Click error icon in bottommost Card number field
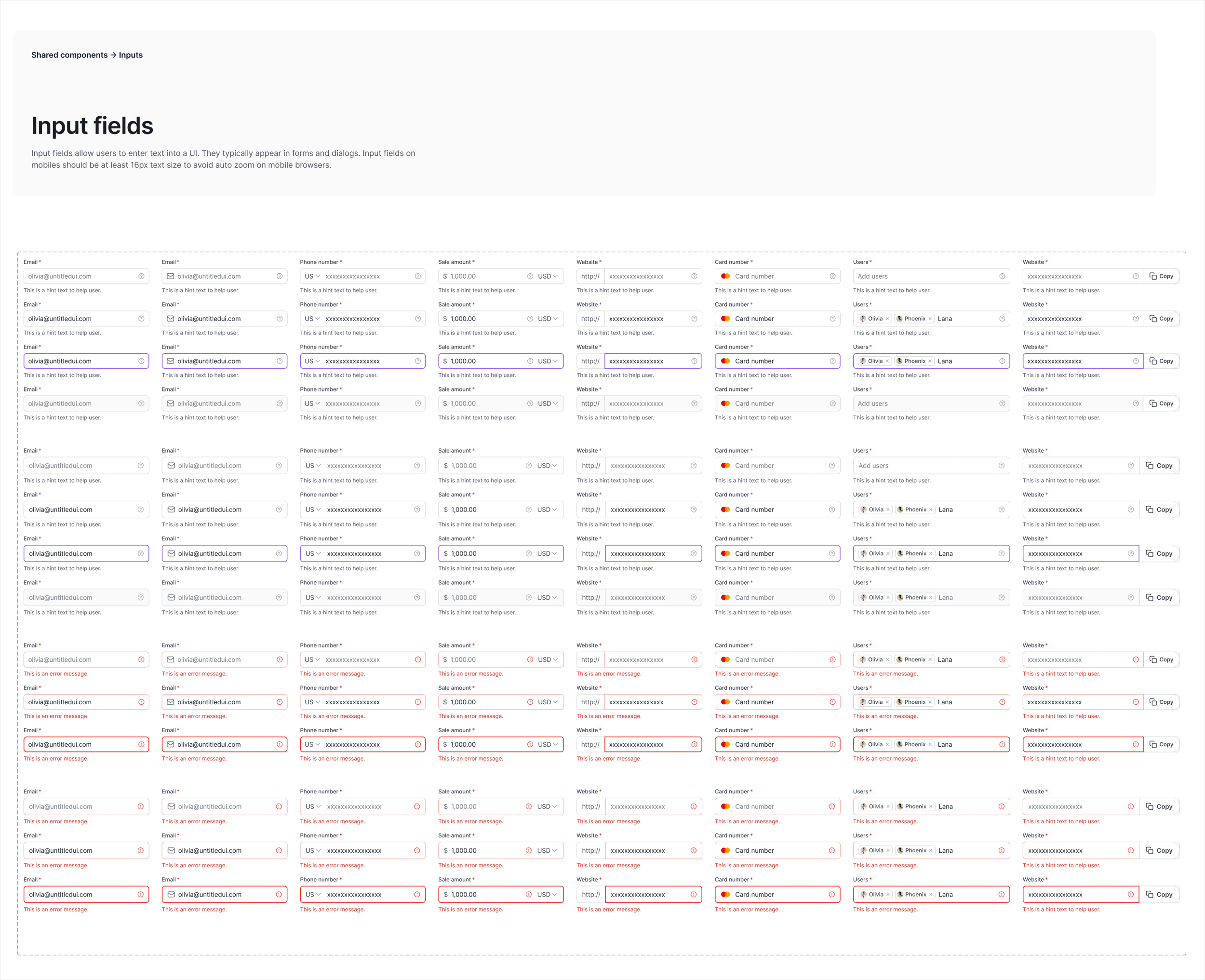Viewport: 1205px width, 980px height. point(832,894)
